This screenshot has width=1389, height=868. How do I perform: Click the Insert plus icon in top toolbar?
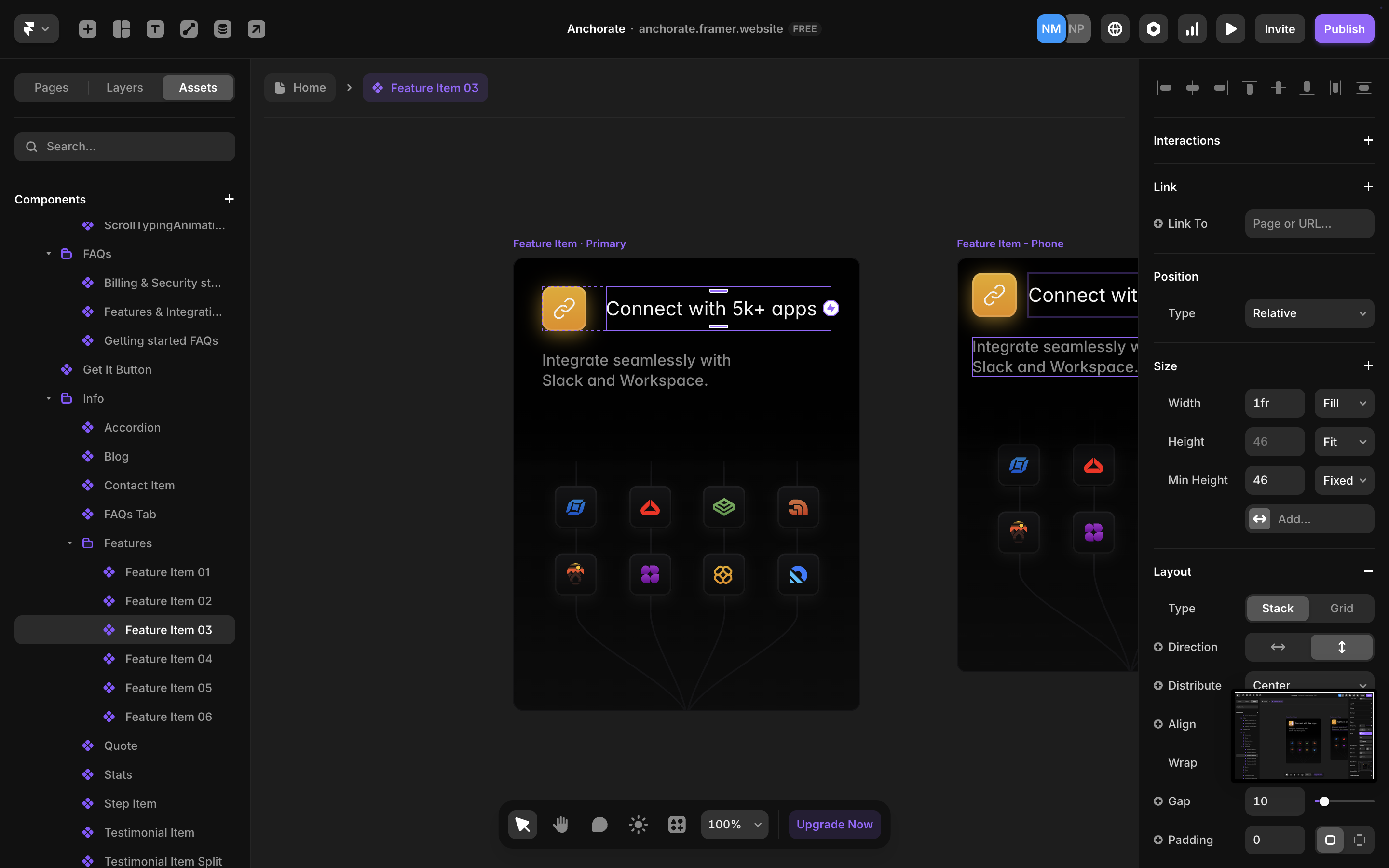[87, 29]
